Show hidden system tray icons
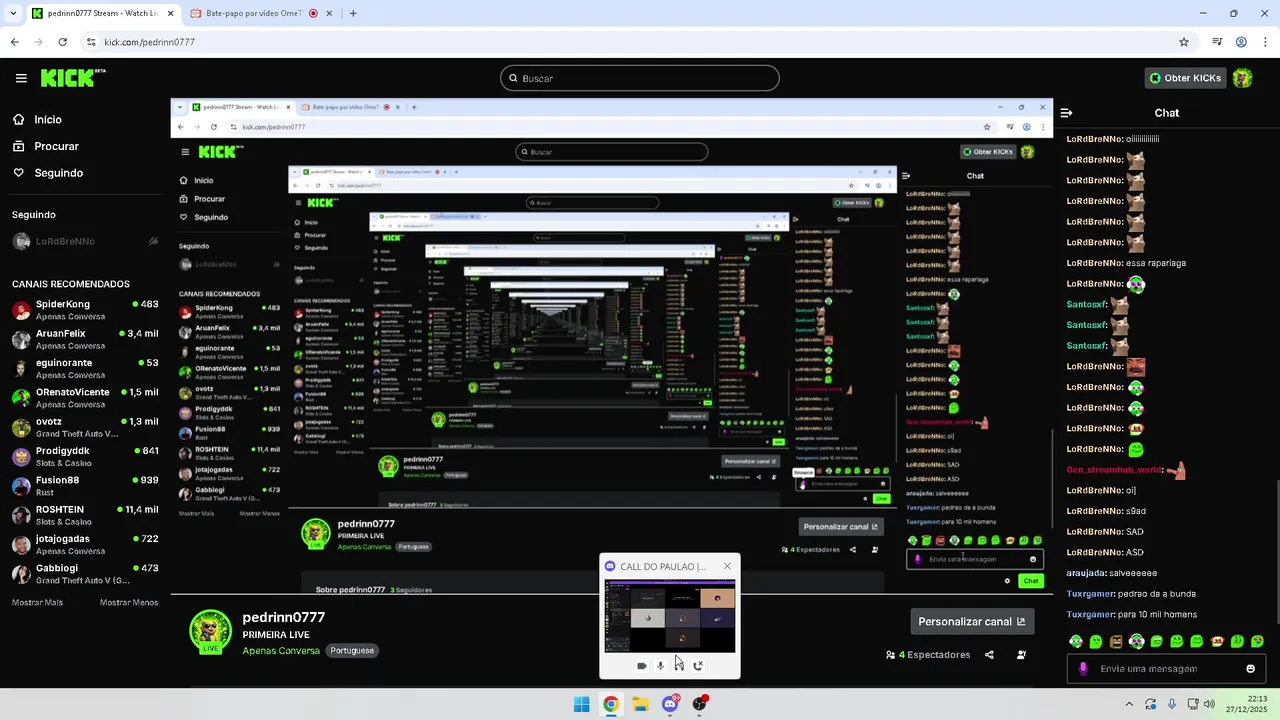 [x=1129, y=704]
